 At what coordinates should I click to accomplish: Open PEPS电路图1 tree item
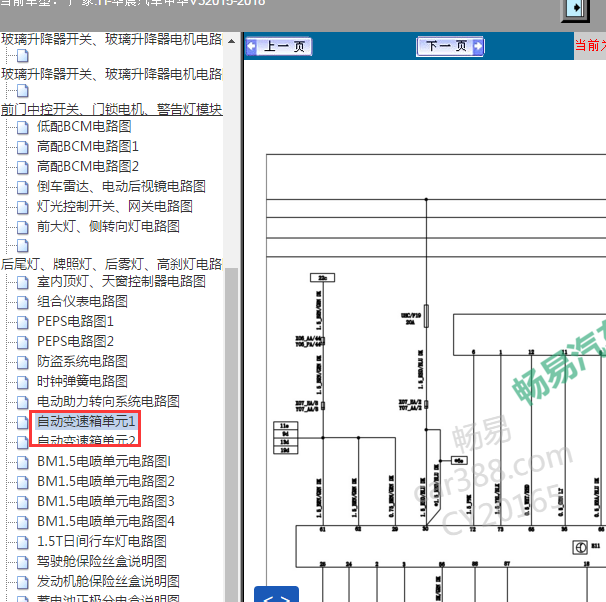(75, 321)
